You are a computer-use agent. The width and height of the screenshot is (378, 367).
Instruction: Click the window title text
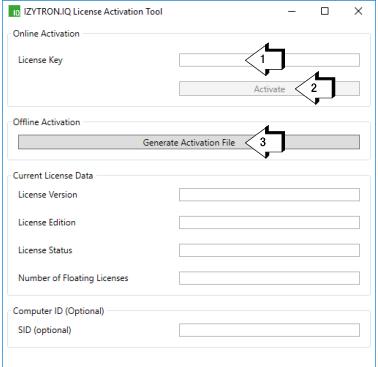pos(93,12)
